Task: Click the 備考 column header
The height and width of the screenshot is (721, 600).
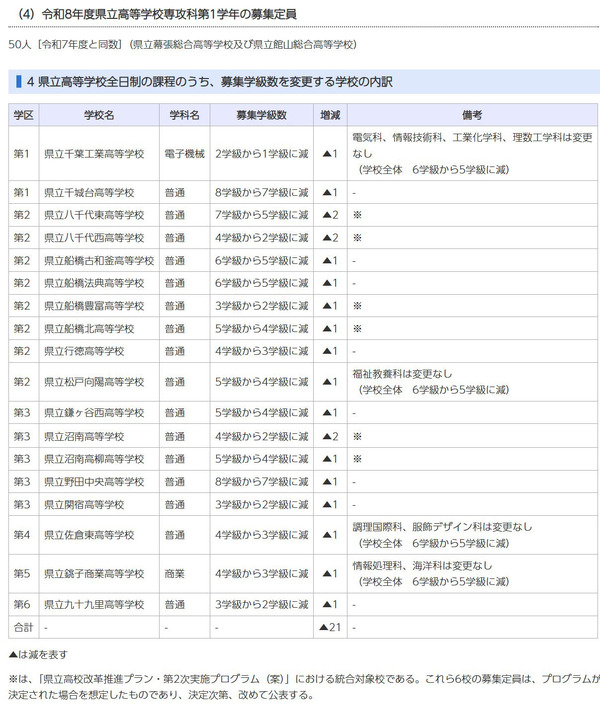Action: pos(472,115)
